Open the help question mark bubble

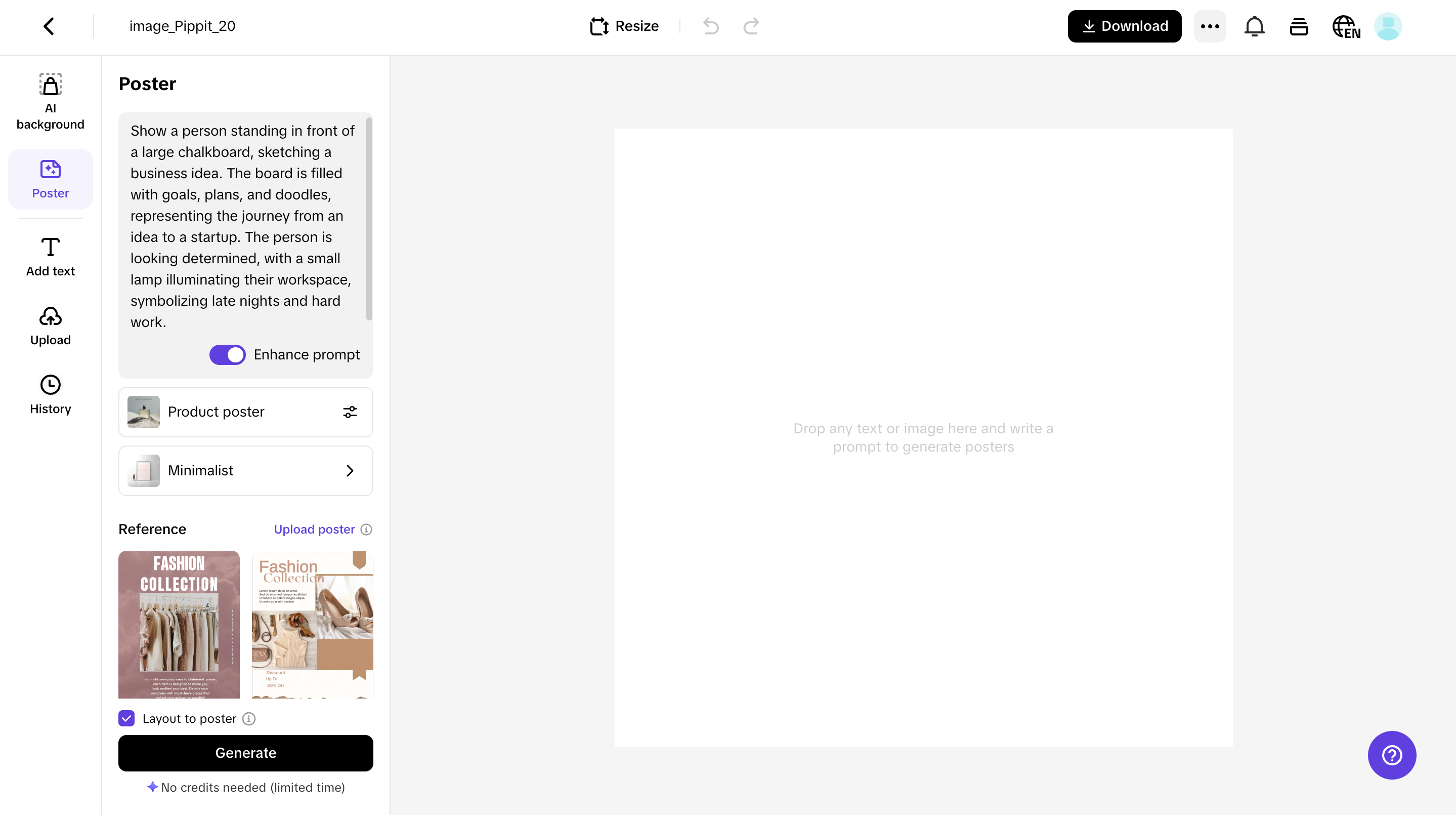[1392, 754]
